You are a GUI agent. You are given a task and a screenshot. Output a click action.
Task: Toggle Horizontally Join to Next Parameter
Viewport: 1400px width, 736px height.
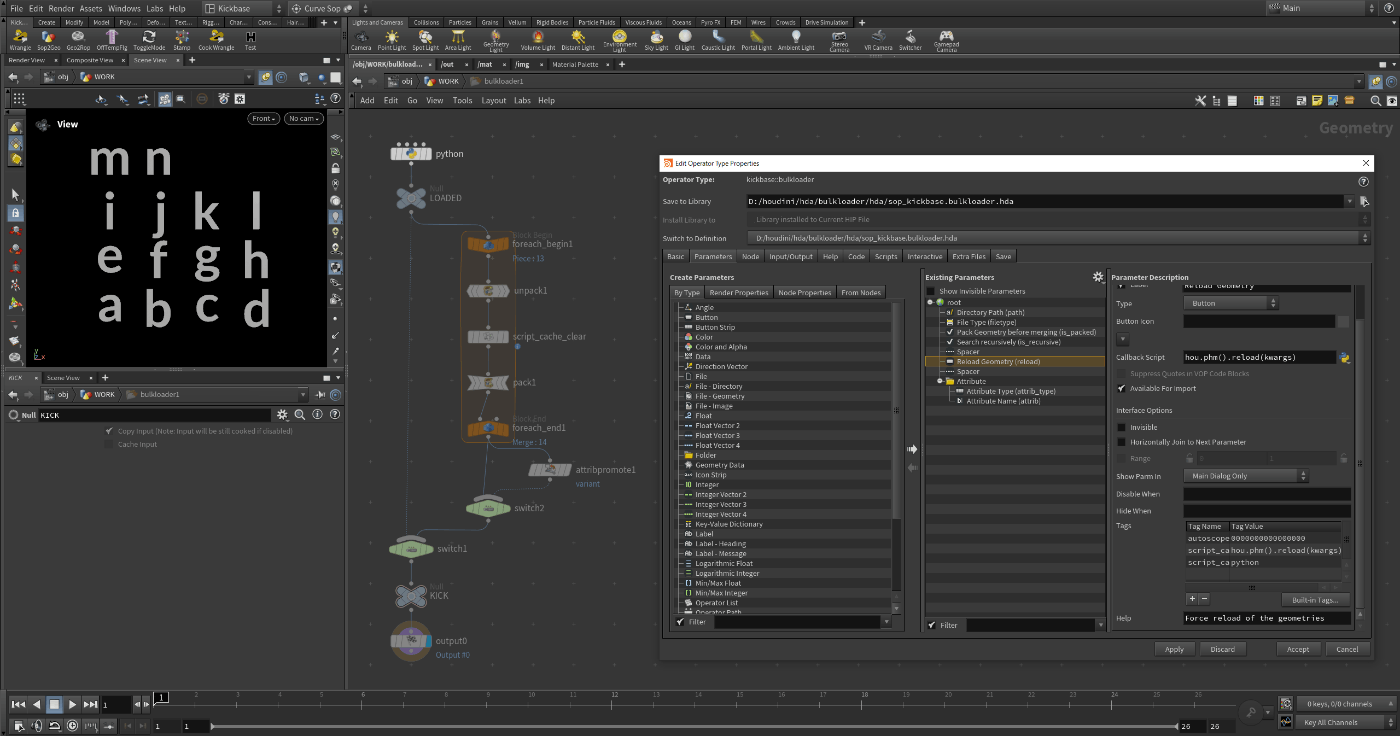click(1121, 442)
